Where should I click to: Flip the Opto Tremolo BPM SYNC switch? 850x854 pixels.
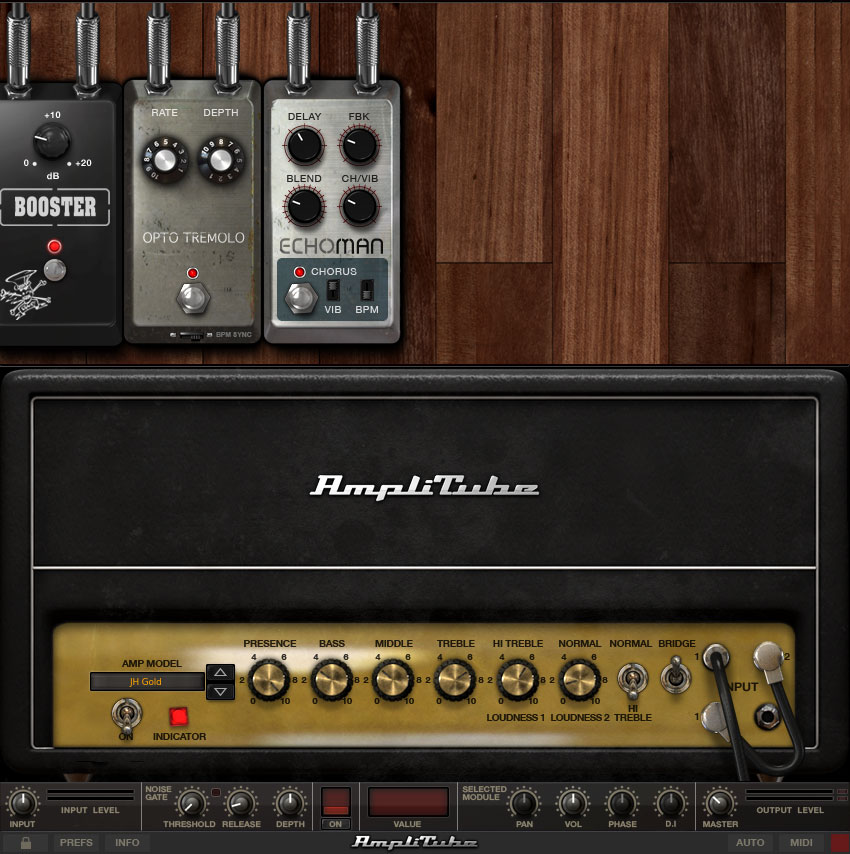coord(191,335)
